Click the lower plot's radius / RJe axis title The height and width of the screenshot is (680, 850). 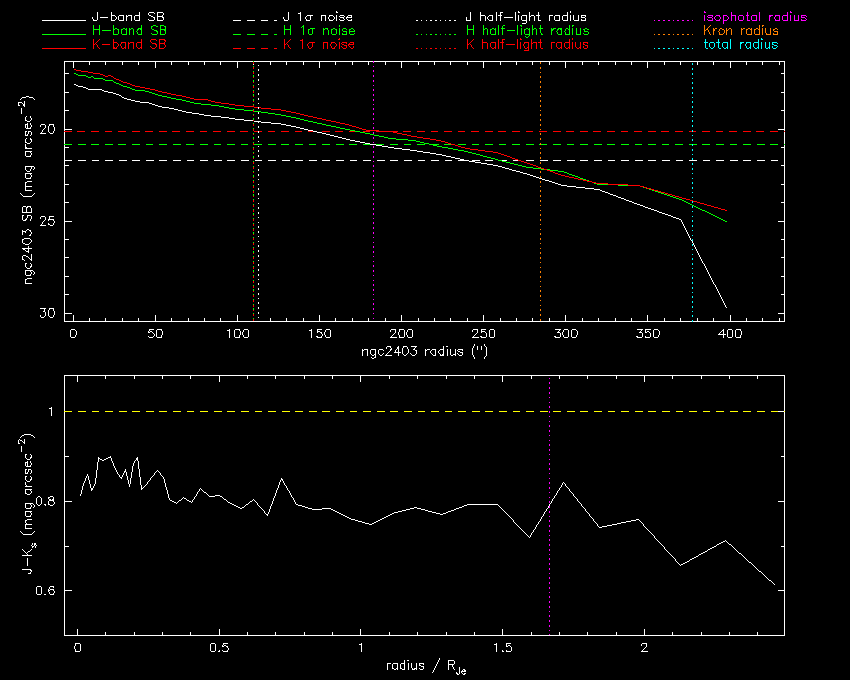[425, 667]
